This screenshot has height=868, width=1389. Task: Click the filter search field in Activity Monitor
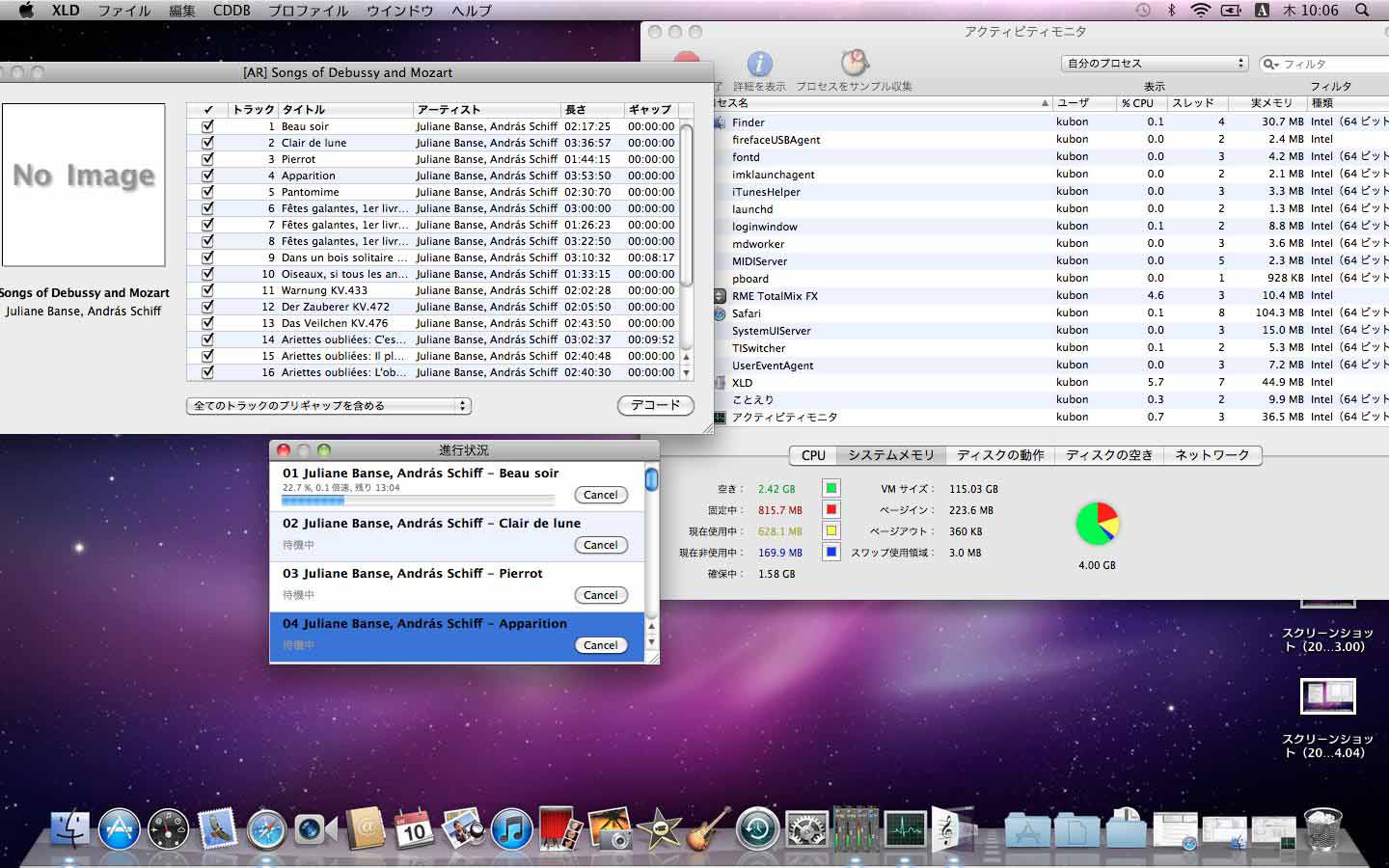pos(1323,64)
